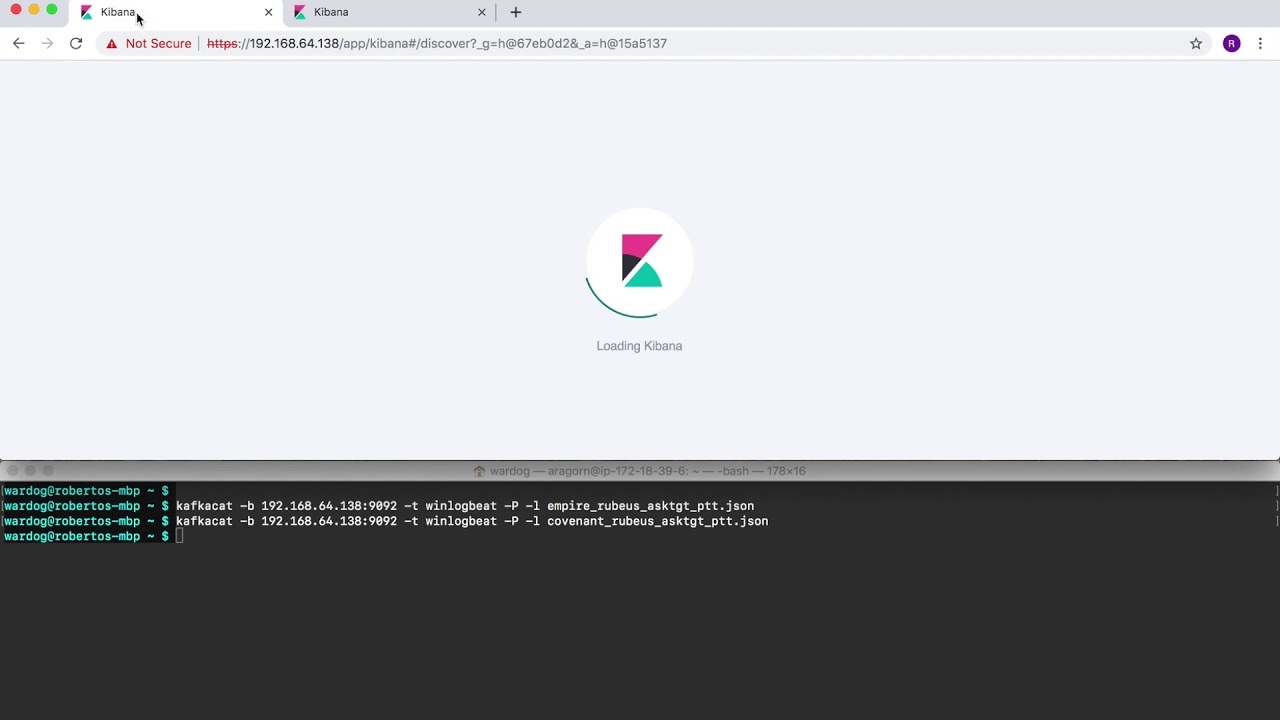Click the Loading Kibana text
The width and height of the screenshot is (1280, 720).
[639, 346]
